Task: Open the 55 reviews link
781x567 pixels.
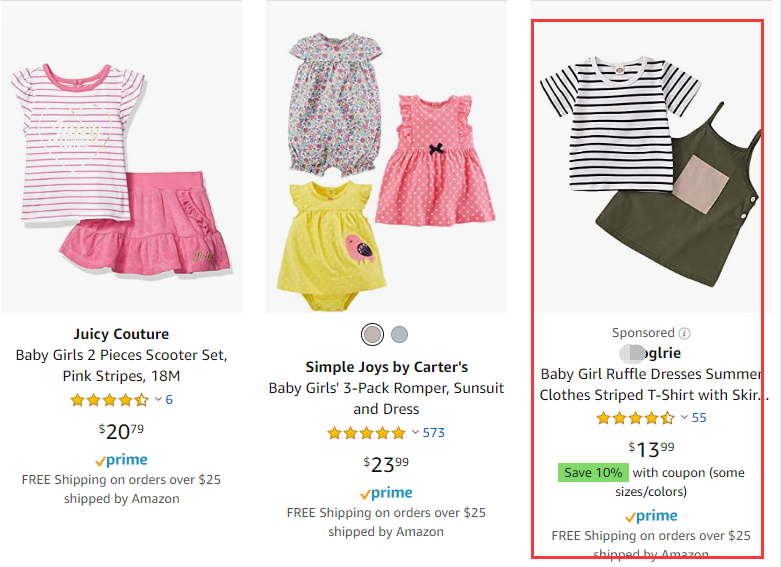Action: (x=699, y=418)
